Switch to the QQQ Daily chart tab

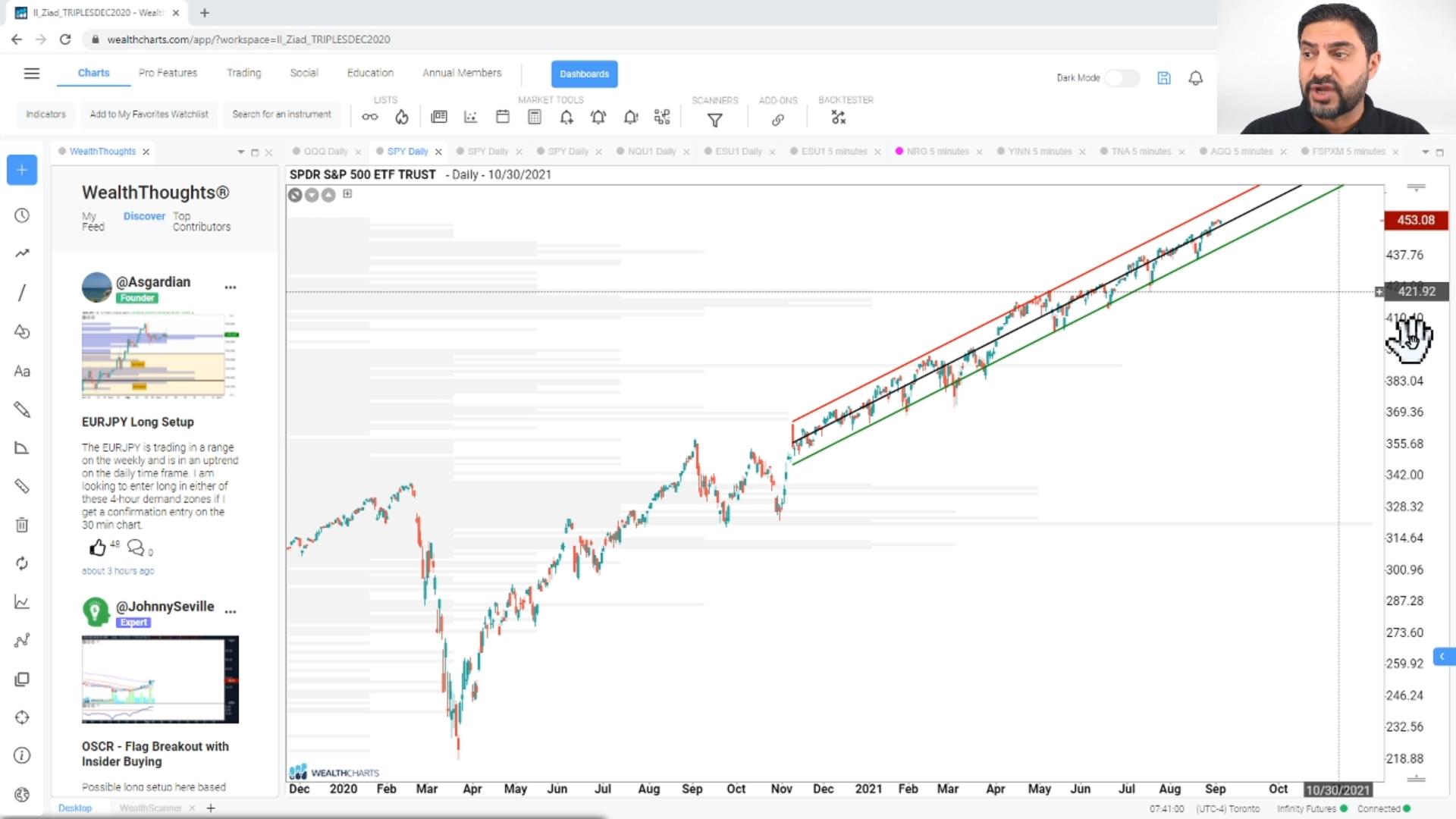325,152
